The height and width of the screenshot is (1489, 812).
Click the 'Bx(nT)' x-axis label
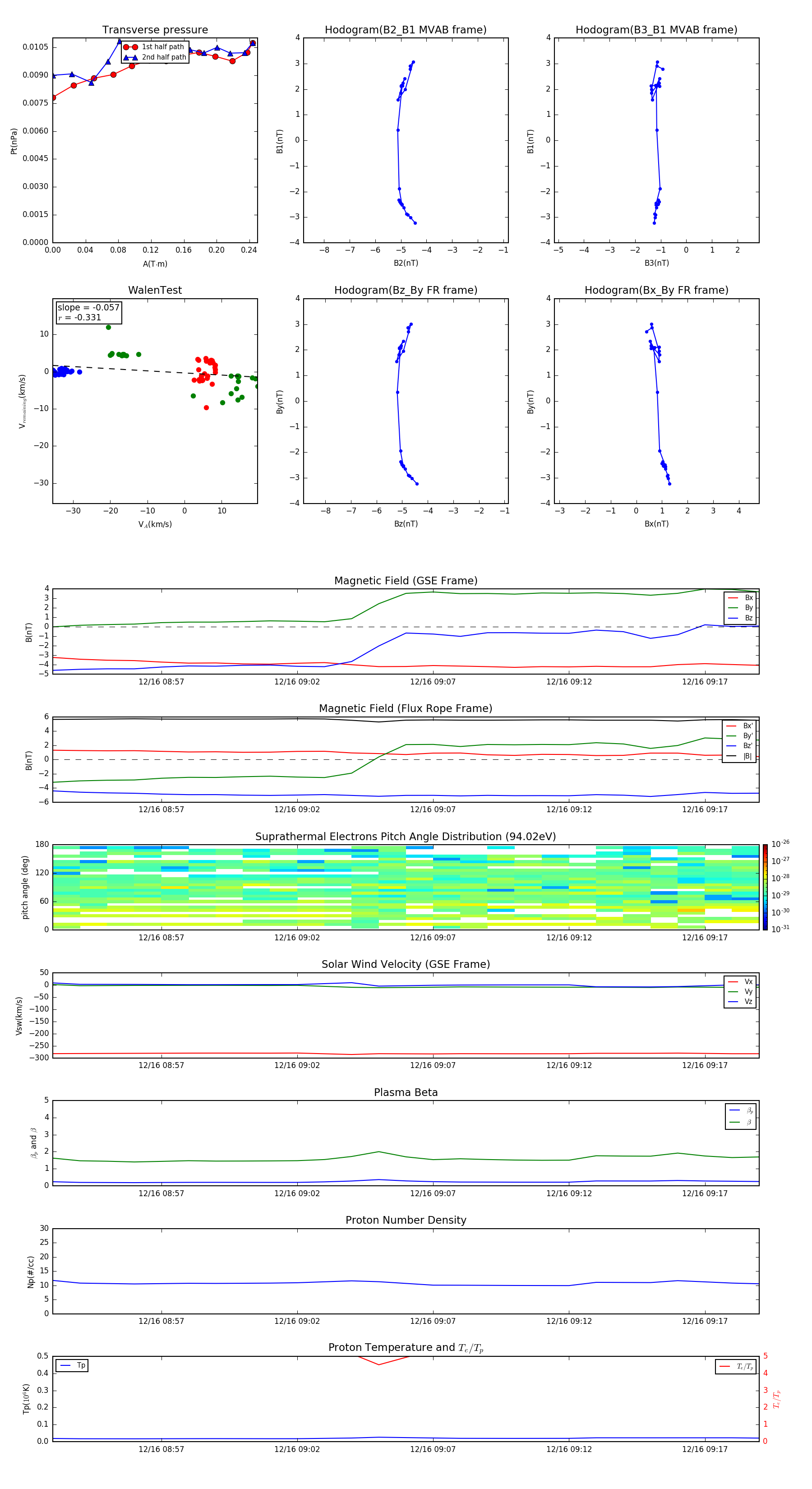(656, 524)
